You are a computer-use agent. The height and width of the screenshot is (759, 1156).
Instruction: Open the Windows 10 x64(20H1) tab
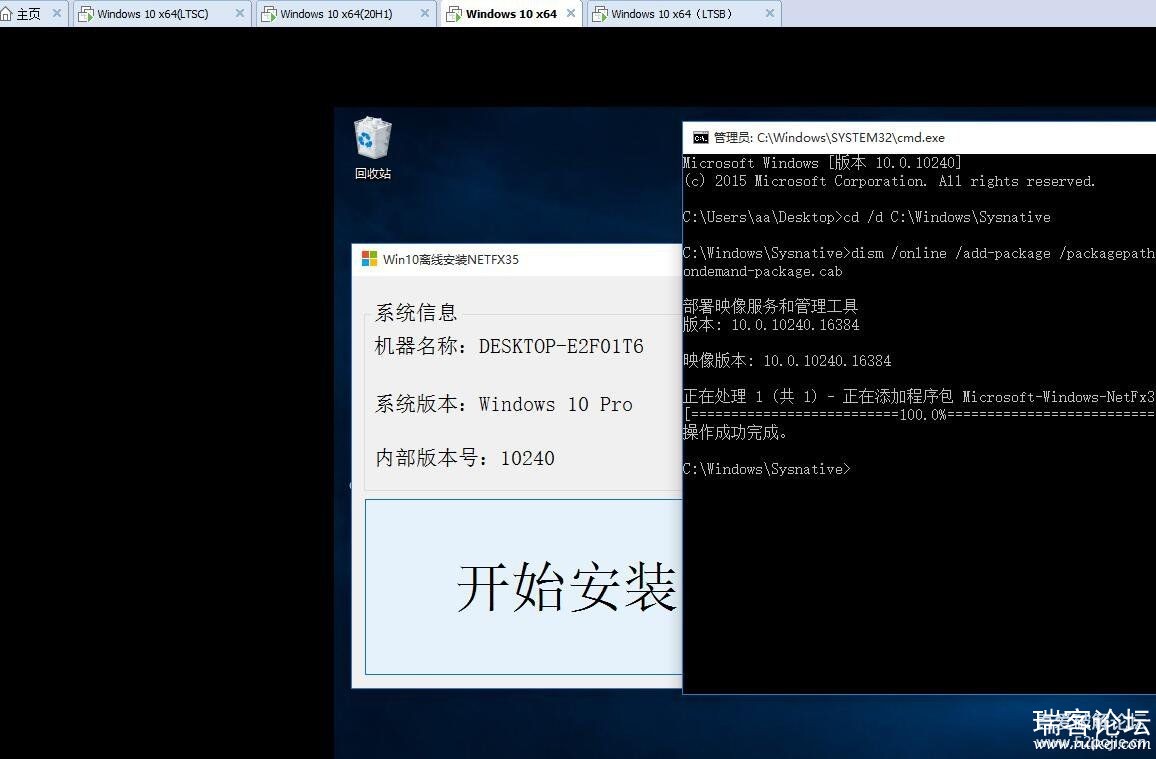click(344, 14)
